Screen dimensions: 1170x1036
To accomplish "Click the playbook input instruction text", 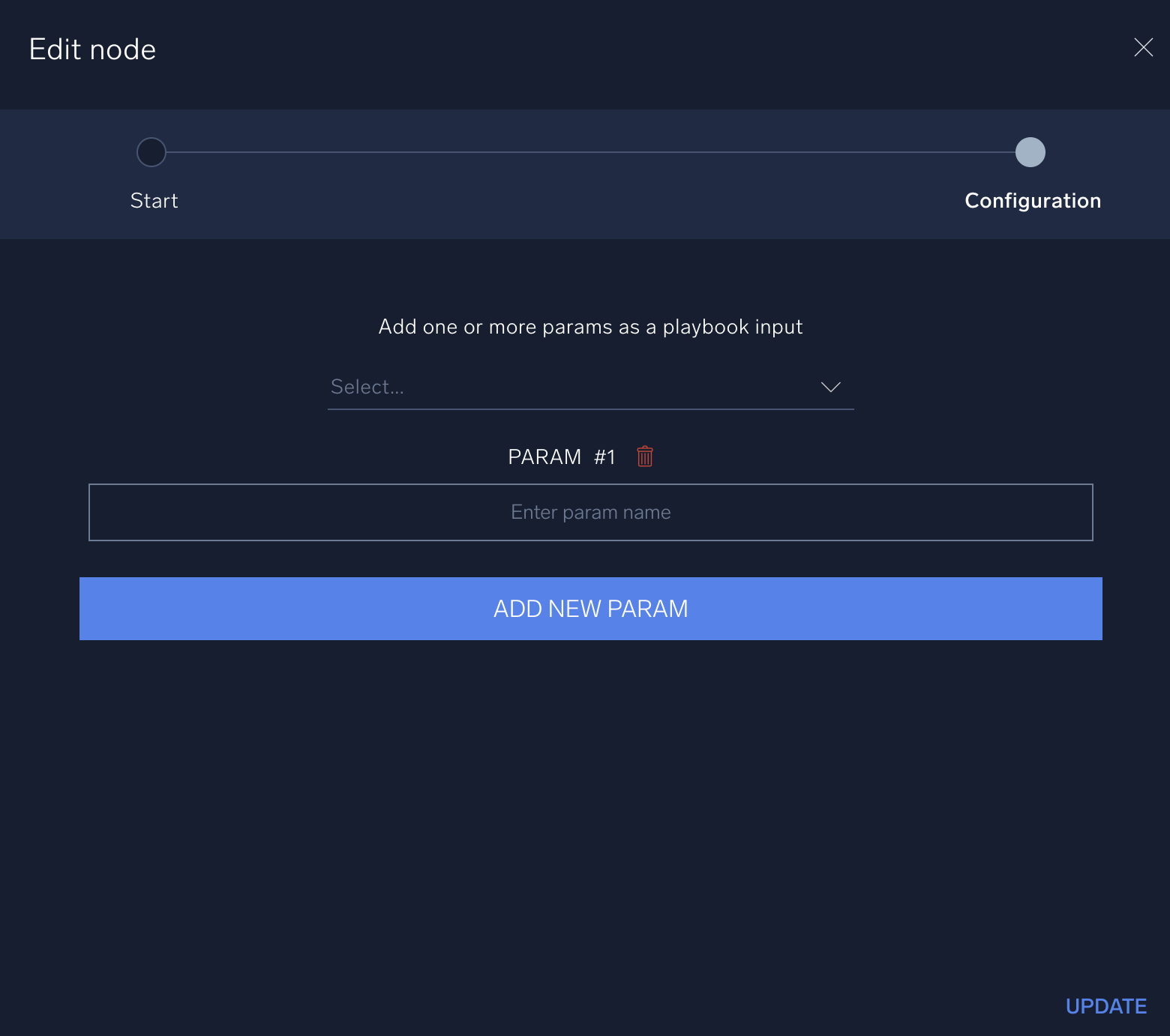I will coord(590,327).
